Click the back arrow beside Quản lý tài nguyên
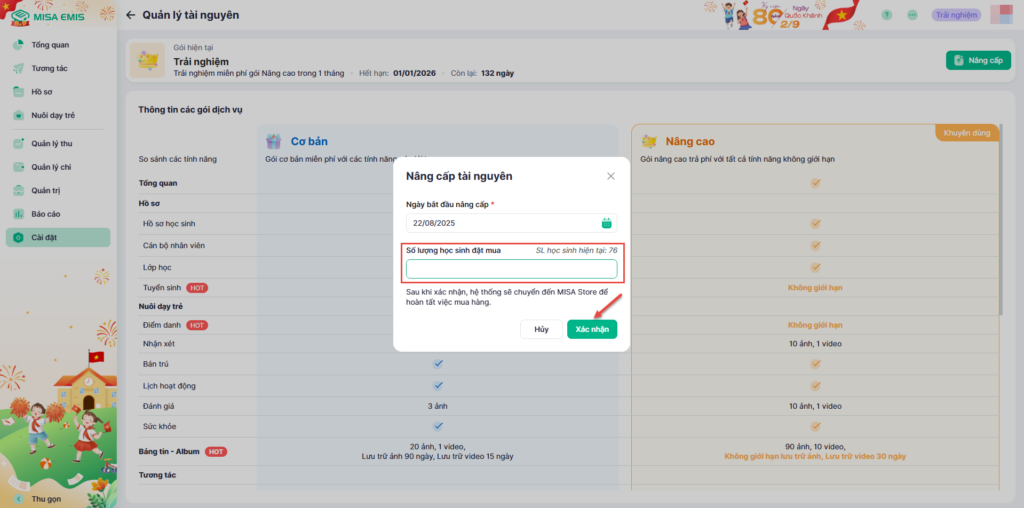The height and width of the screenshot is (508, 1024). coord(131,15)
